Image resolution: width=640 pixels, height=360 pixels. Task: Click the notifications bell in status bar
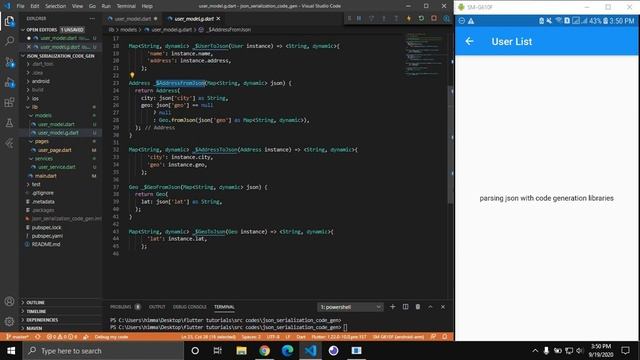pyautogui.click(x=445, y=337)
